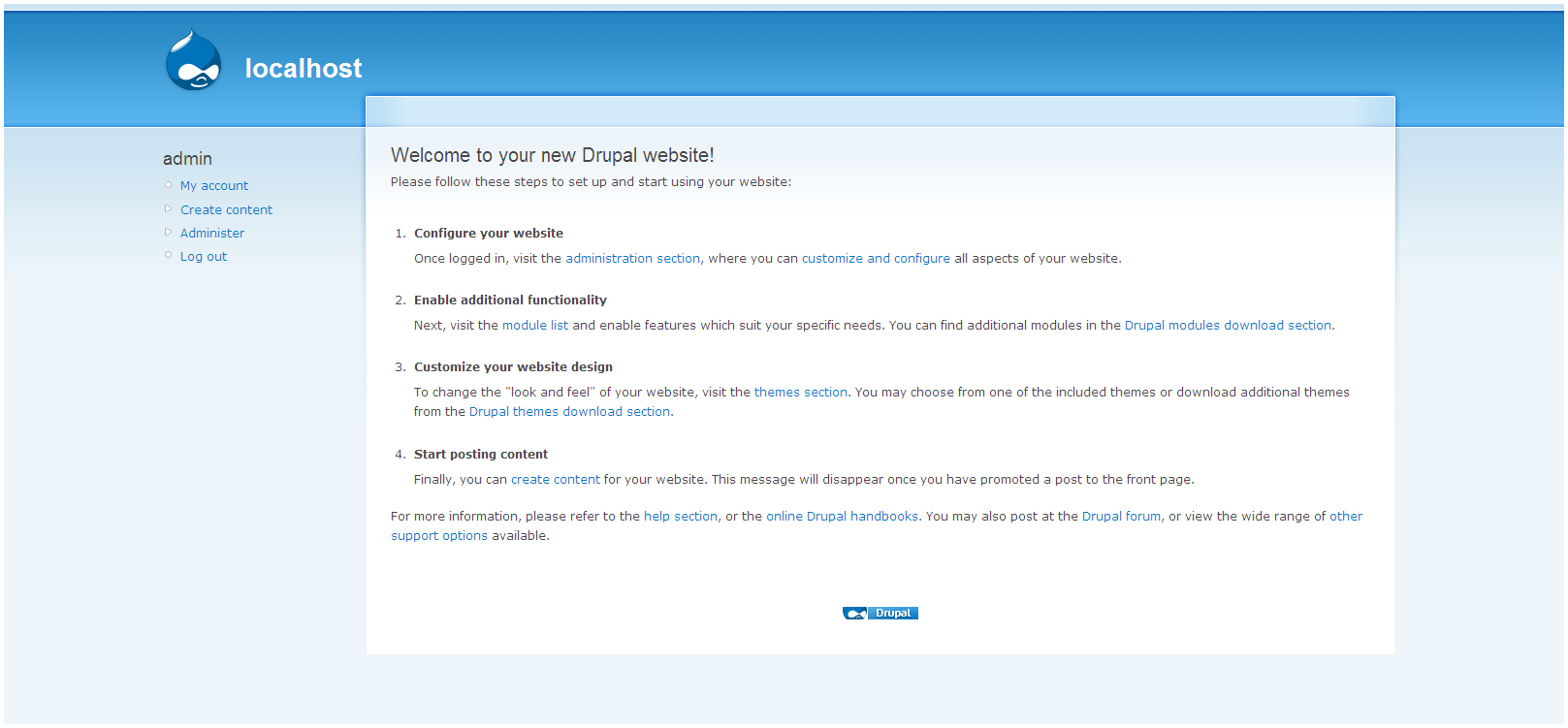Screen dimensions: 1568x728
Task: Click Log out in admin menu
Action: point(204,256)
